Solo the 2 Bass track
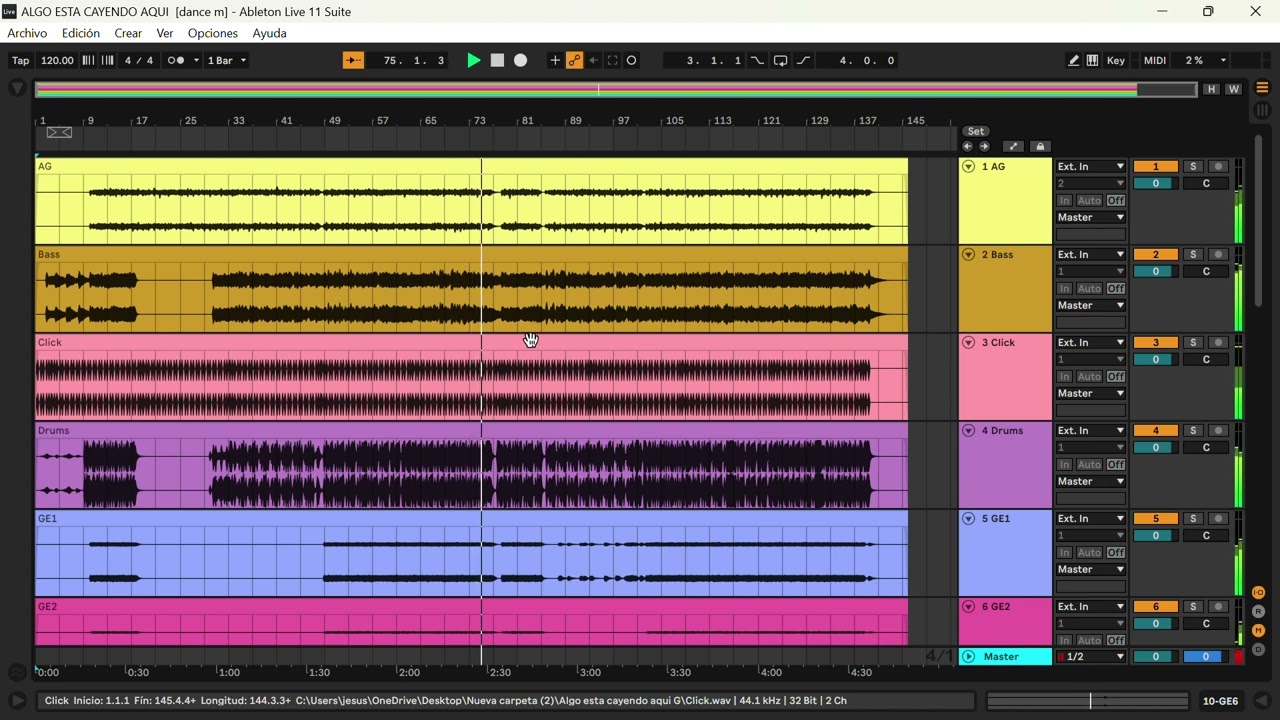Viewport: 1280px width, 720px height. [x=1193, y=255]
